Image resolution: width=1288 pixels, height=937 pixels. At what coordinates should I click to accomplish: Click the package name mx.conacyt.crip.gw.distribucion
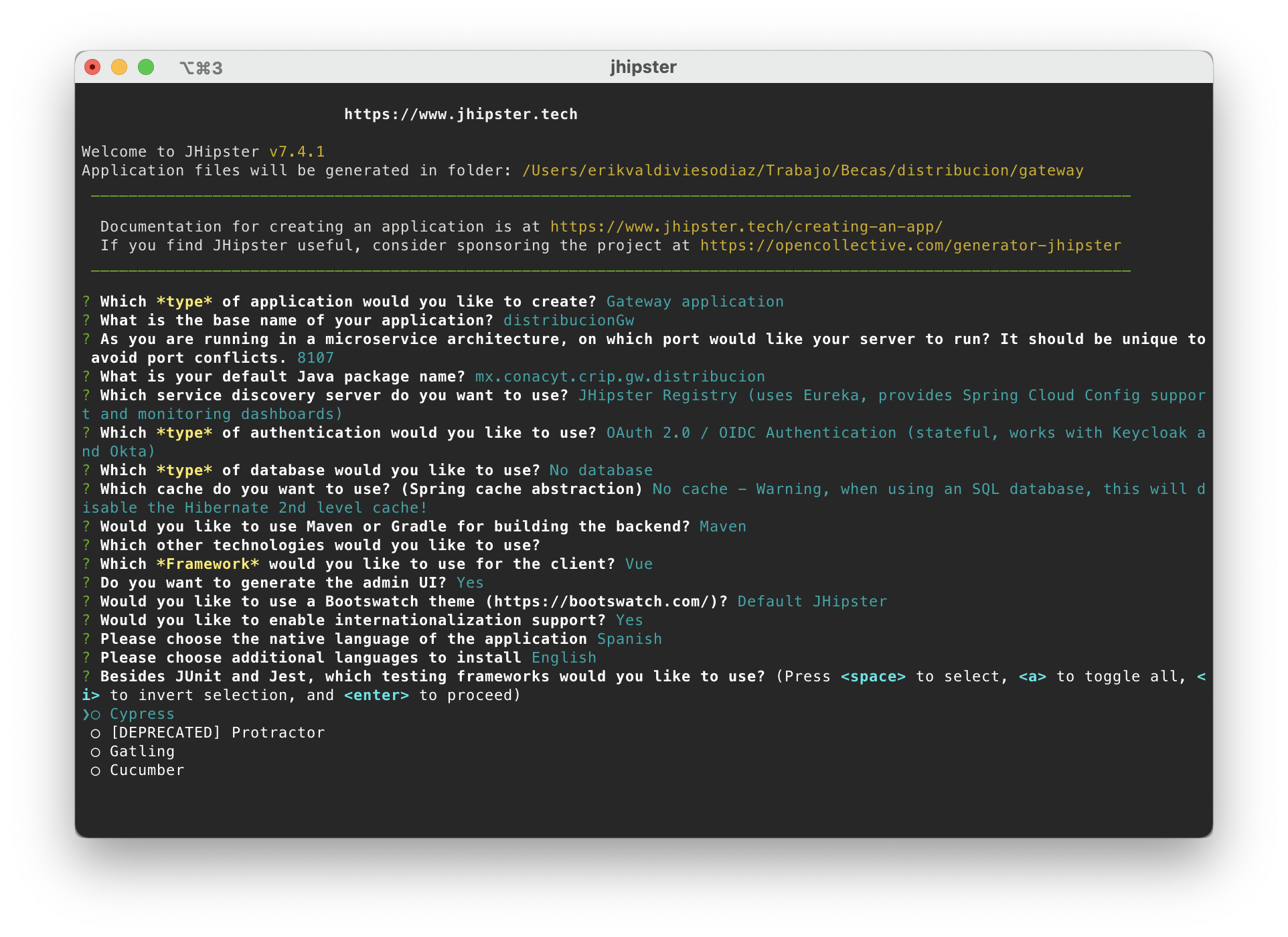point(620,377)
